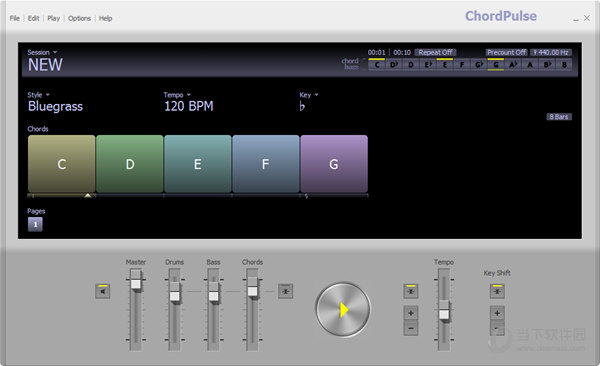The height and width of the screenshot is (366, 600).
Task: Expand the Tempo dropdown arrow
Action: 188,95
